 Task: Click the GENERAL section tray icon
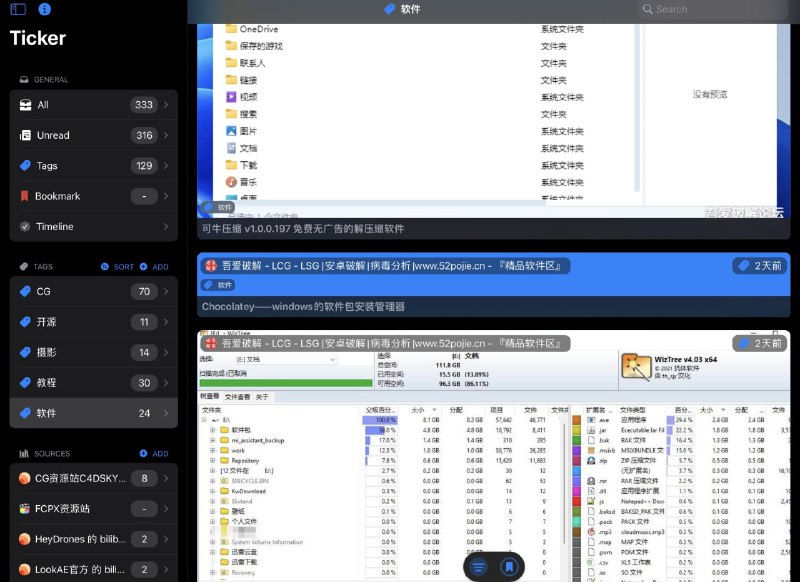click(24, 80)
